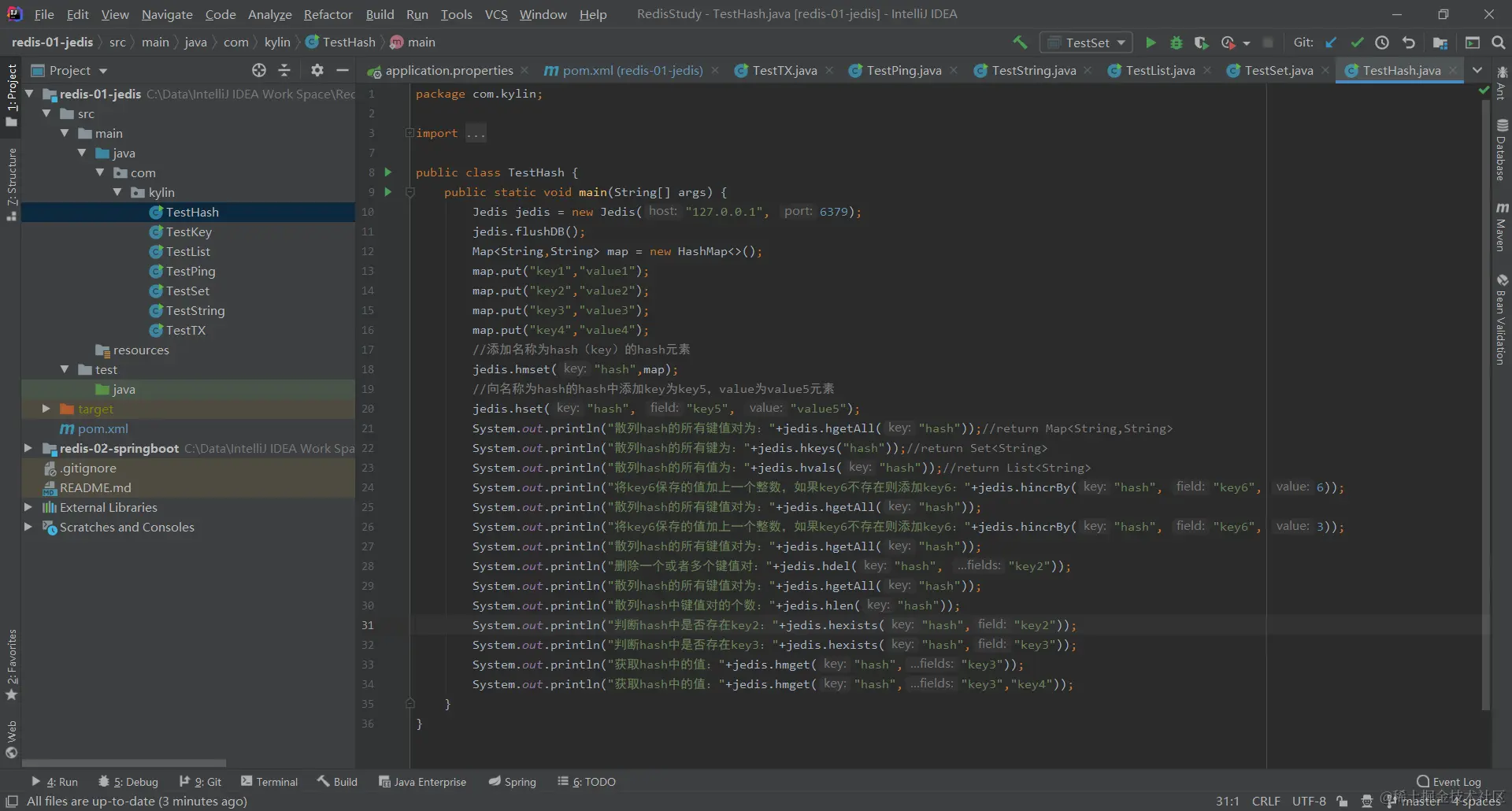Click the kylin breadcrumb in the navigation bar
Image resolution: width=1512 pixels, height=811 pixels.
pyautogui.click(x=277, y=43)
